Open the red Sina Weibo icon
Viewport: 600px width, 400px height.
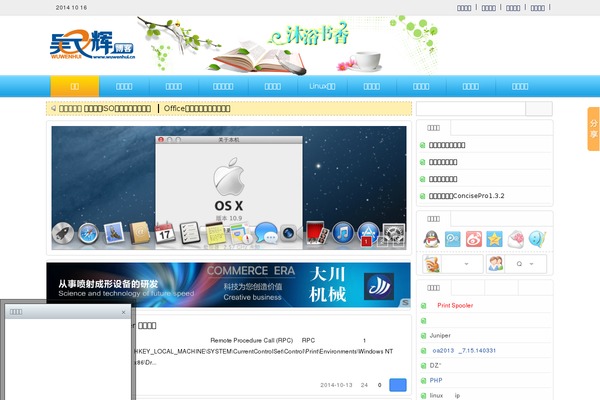pos(473,239)
